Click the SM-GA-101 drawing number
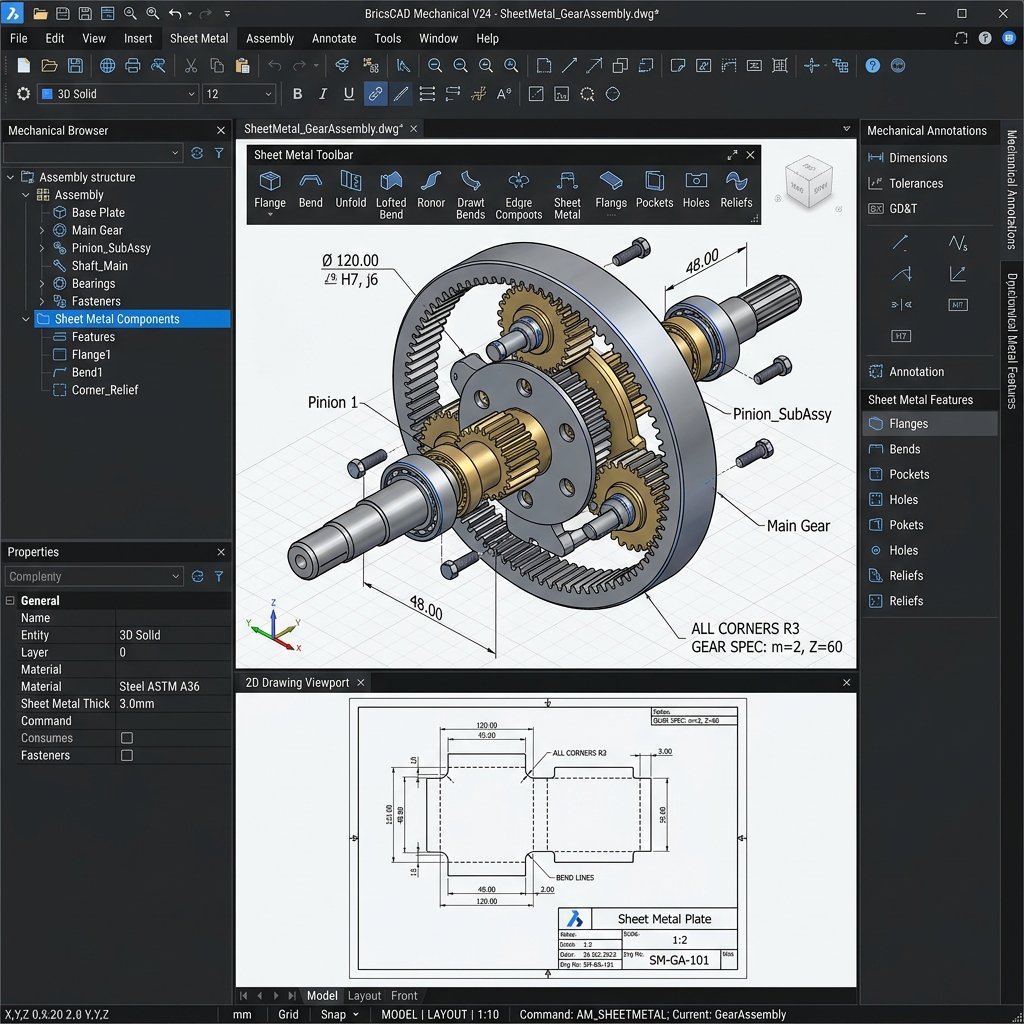The image size is (1024, 1024). 679,960
